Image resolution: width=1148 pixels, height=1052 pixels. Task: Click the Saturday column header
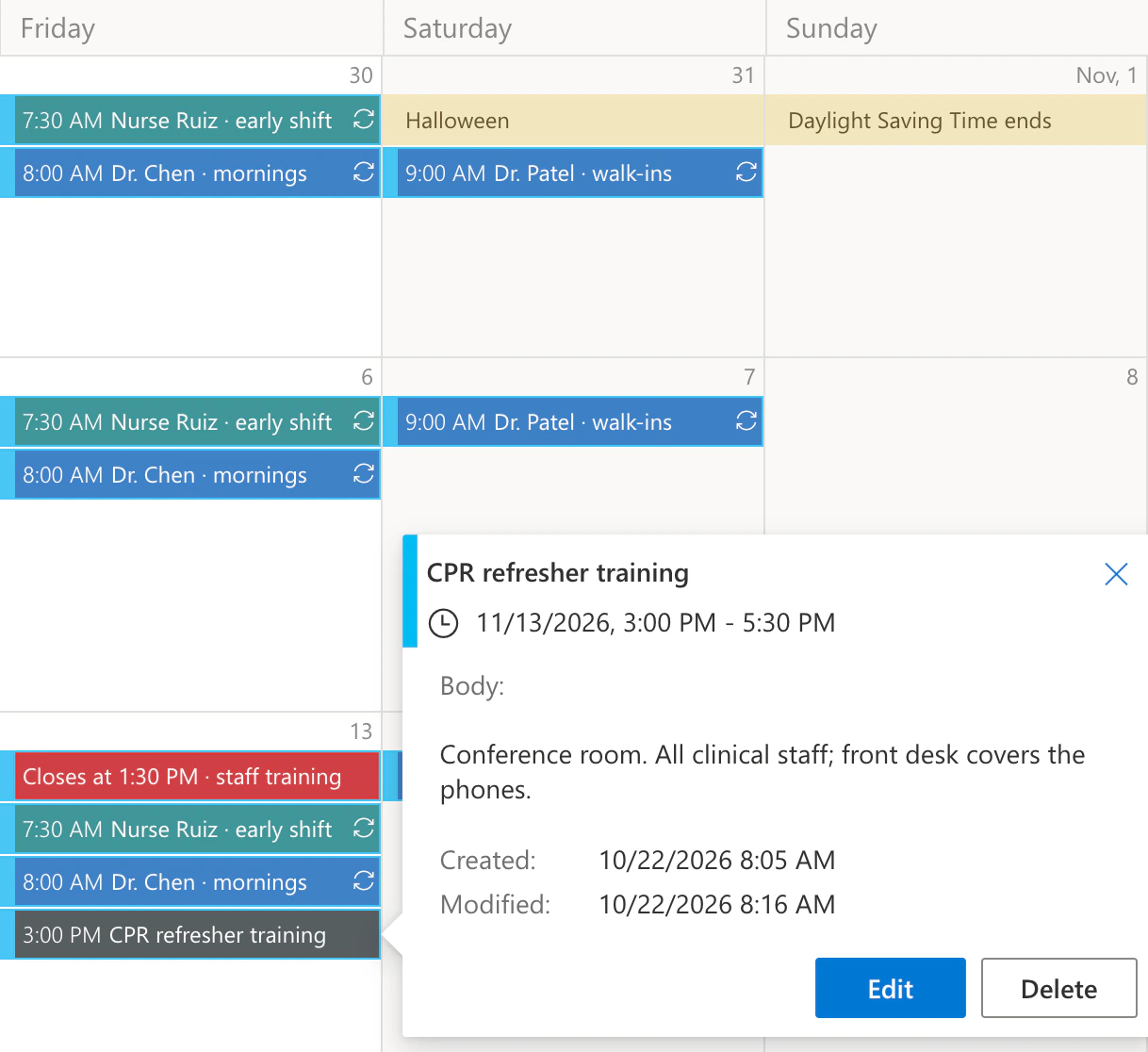[x=574, y=28]
